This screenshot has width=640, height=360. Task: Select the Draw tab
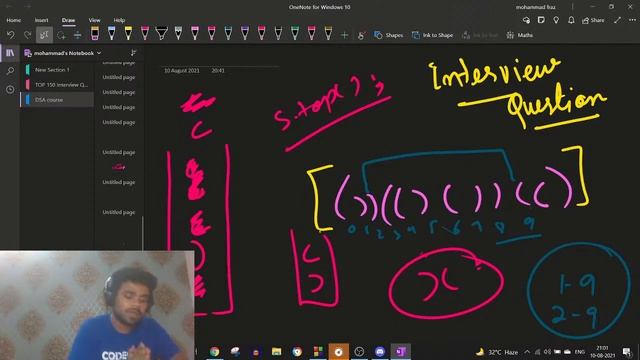tap(68, 20)
